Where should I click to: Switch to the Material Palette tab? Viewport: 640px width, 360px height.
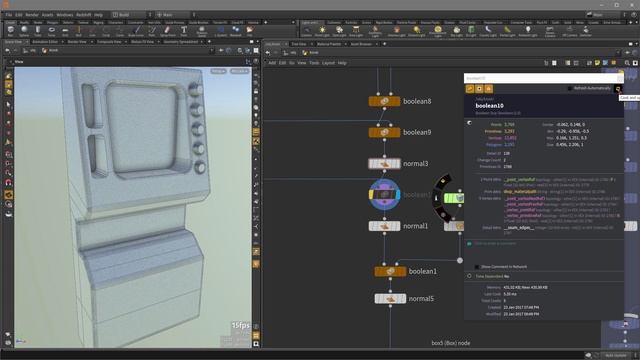(x=329, y=44)
